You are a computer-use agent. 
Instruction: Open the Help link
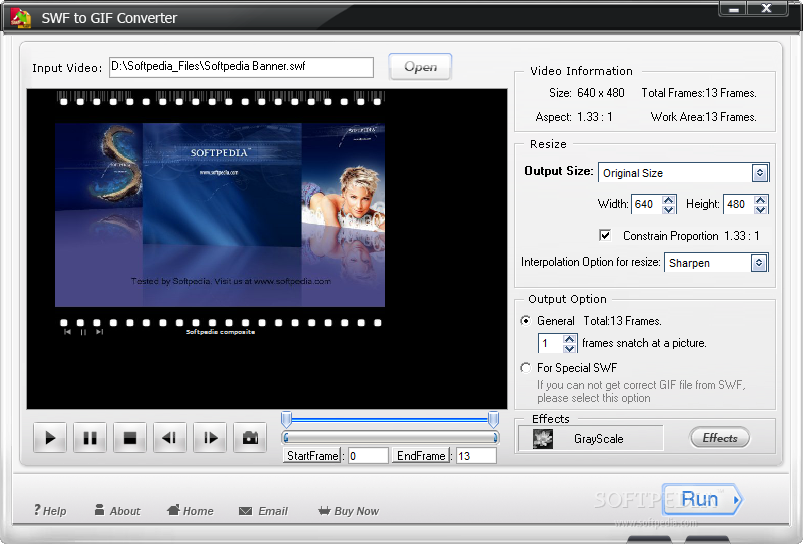(x=50, y=511)
